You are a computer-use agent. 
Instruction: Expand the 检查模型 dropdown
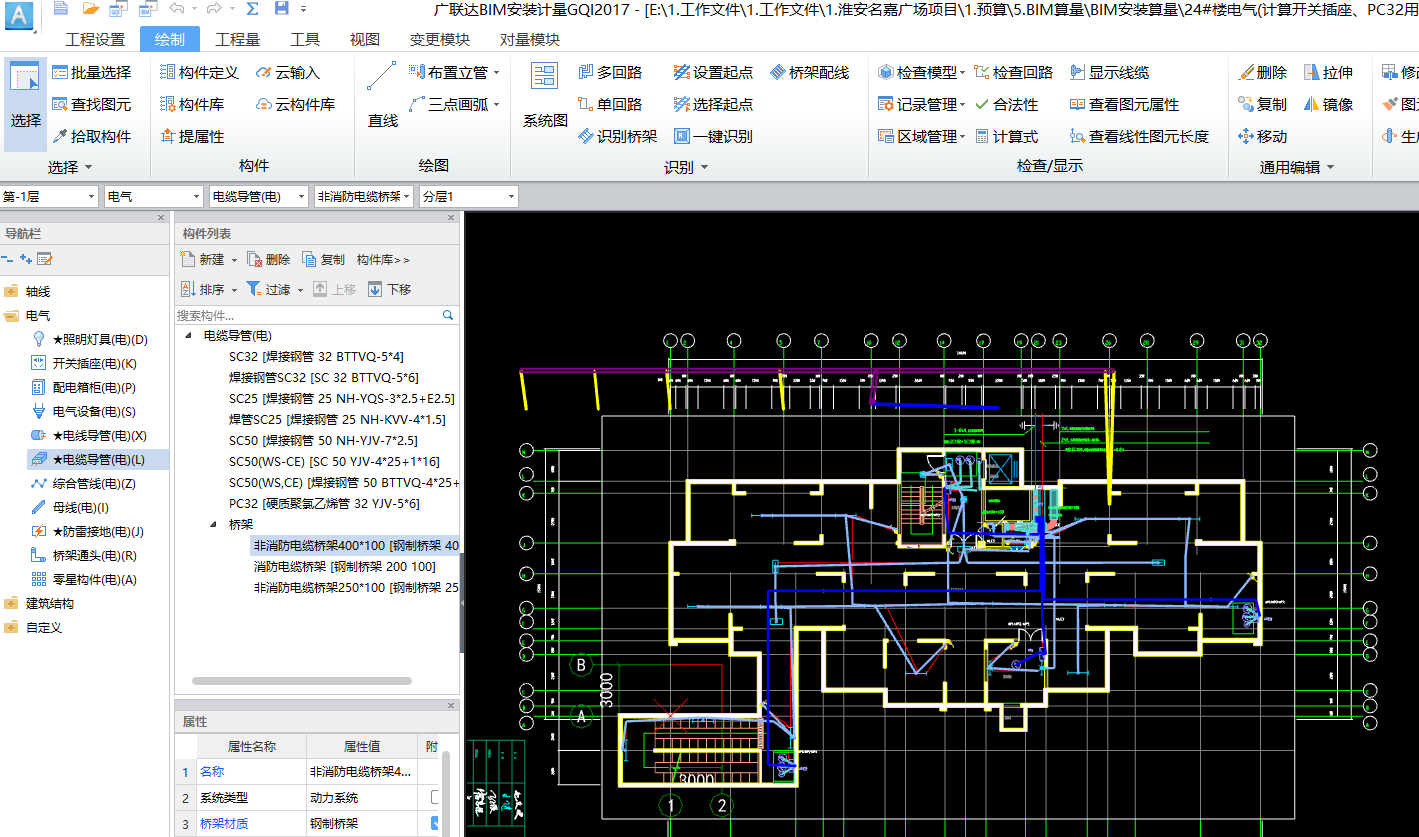(x=962, y=73)
